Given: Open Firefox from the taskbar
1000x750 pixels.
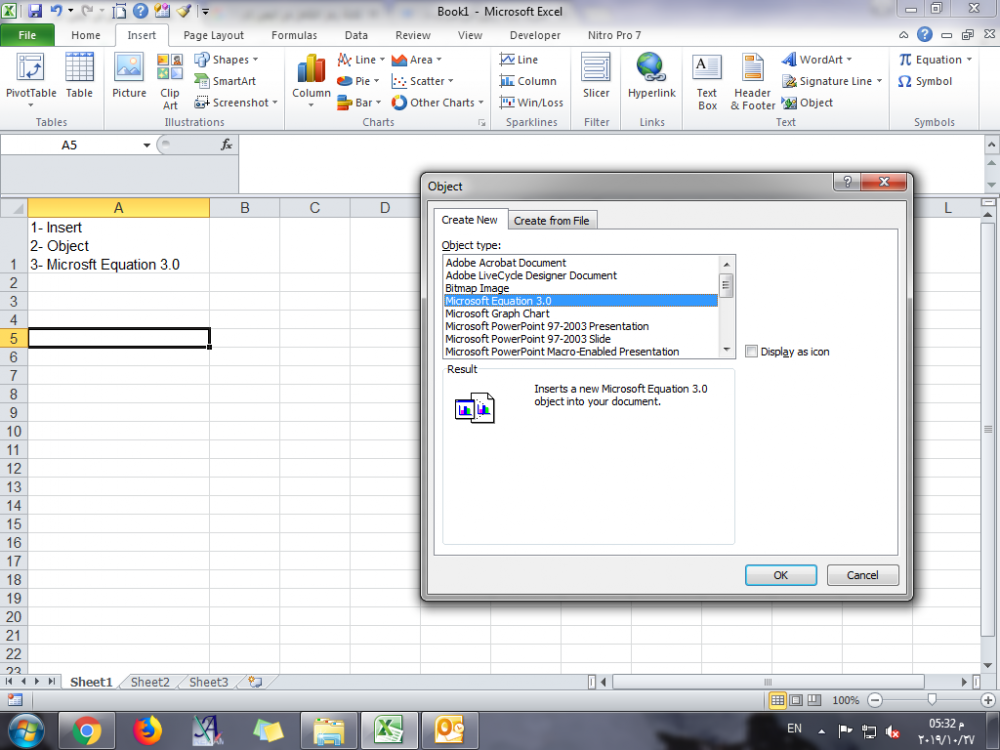Looking at the screenshot, I should tap(147, 731).
